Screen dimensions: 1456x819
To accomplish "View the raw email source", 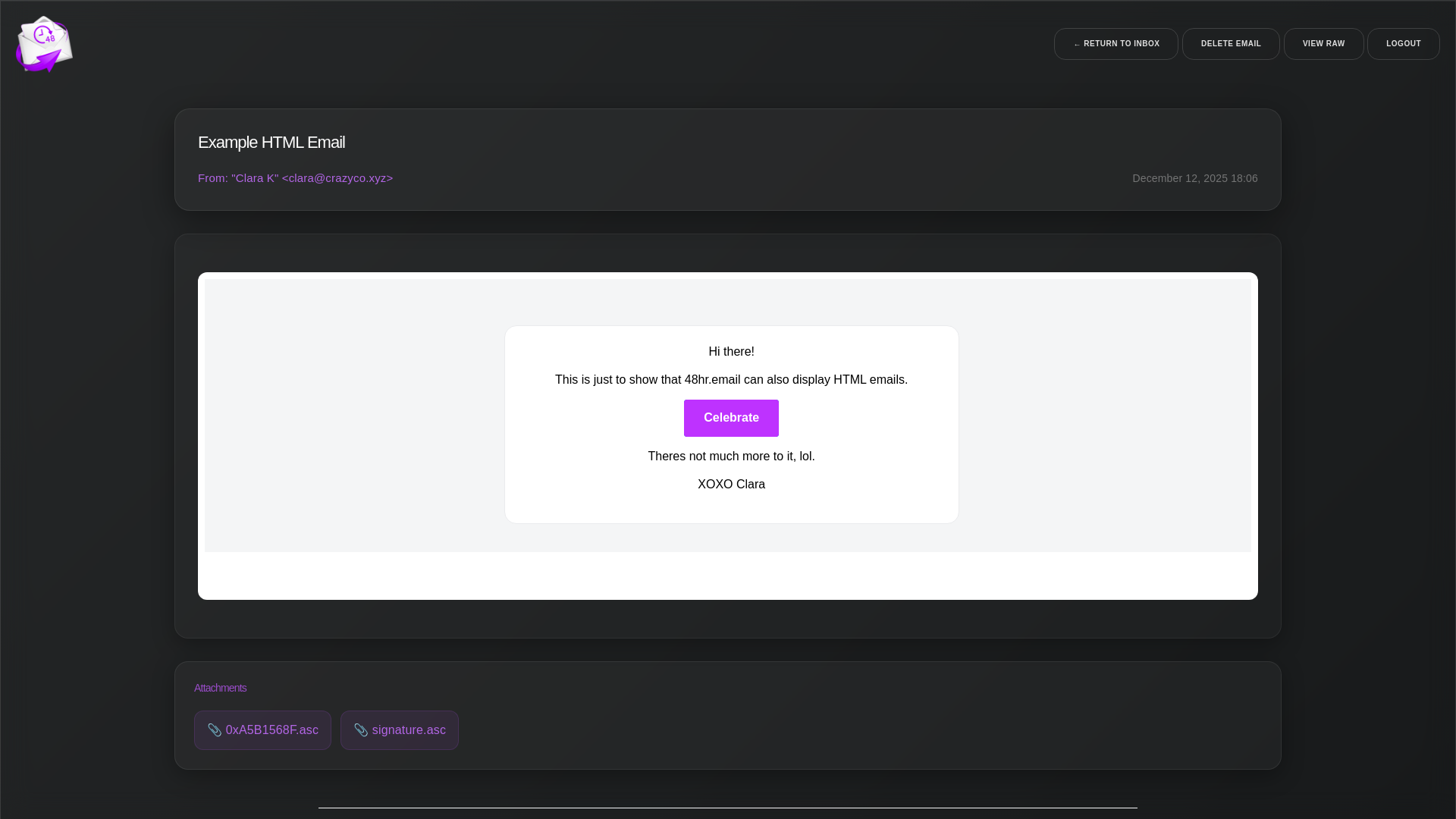I will (x=1323, y=44).
